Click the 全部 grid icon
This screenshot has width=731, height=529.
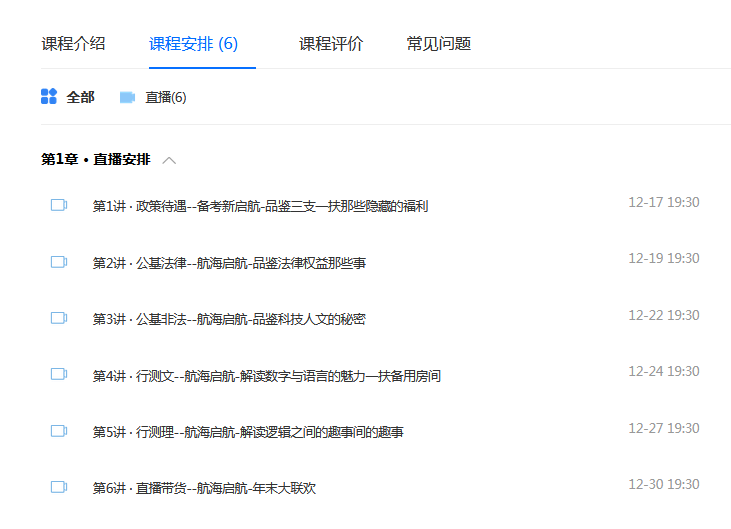point(49,96)
